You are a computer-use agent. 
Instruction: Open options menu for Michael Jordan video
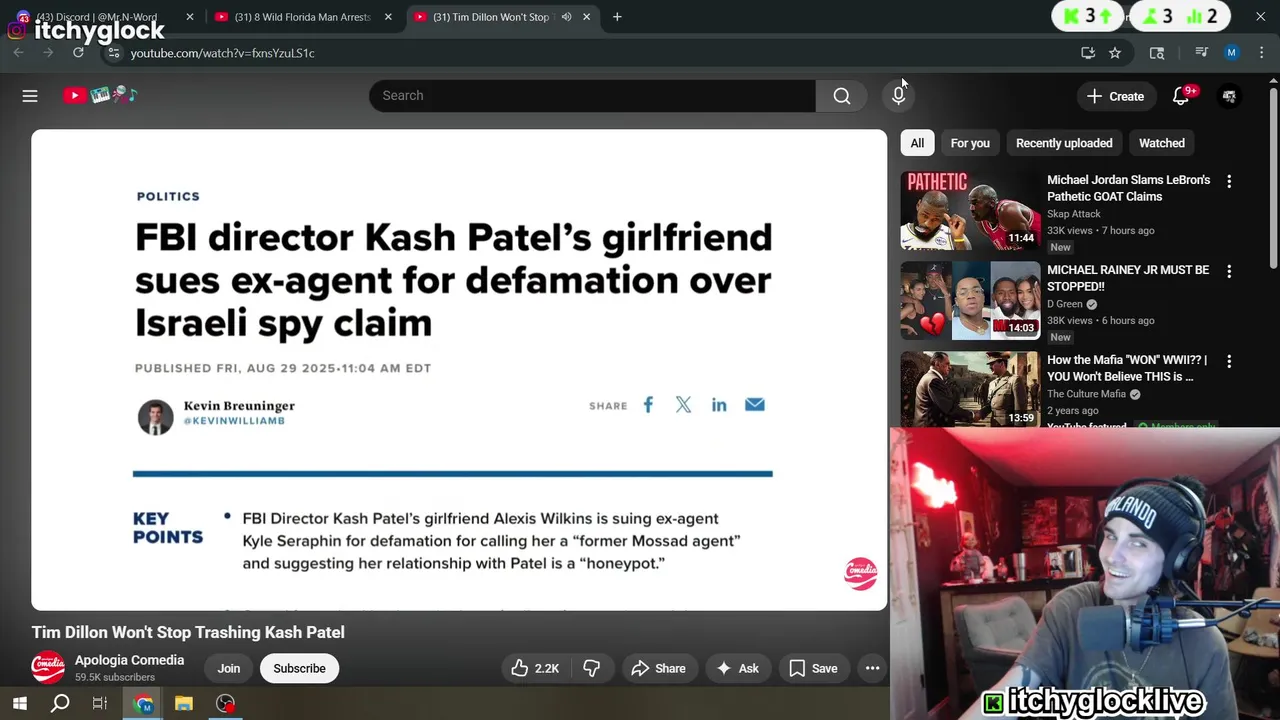click(1229, 181)
